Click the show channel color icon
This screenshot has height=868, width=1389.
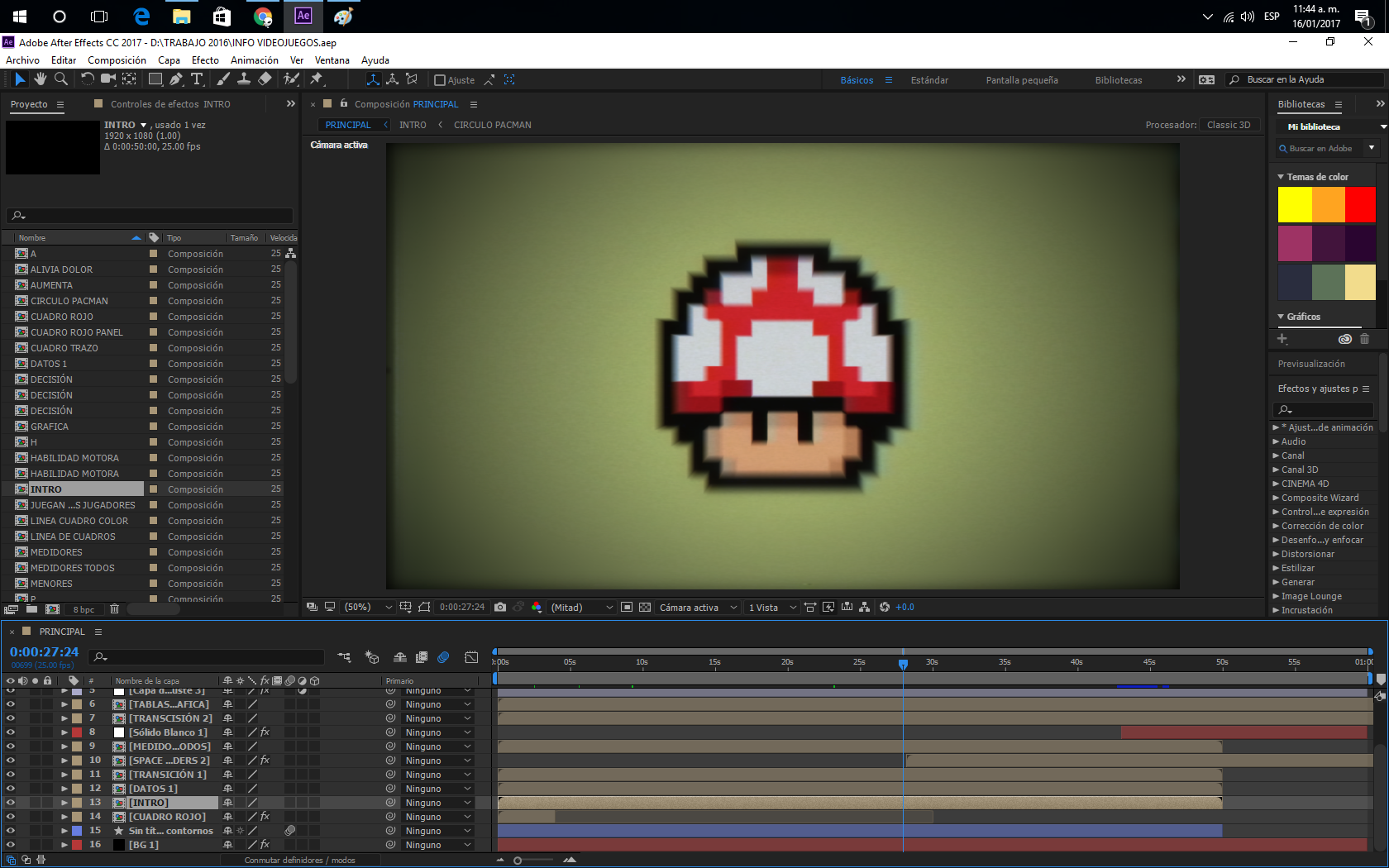coord(537,607)
